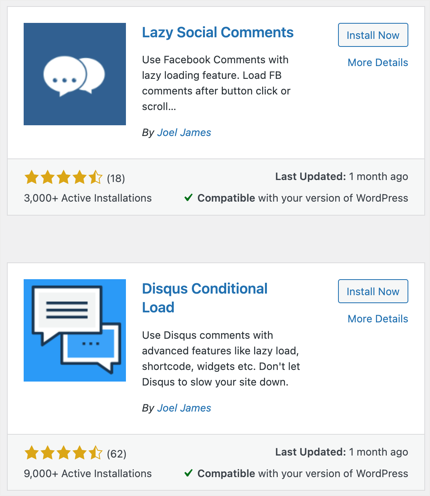Image resolution: width=430 pixels, height=496 pixels.
Task: Visit Joel James author link under Lazy Social Comments
Action: 184,132
